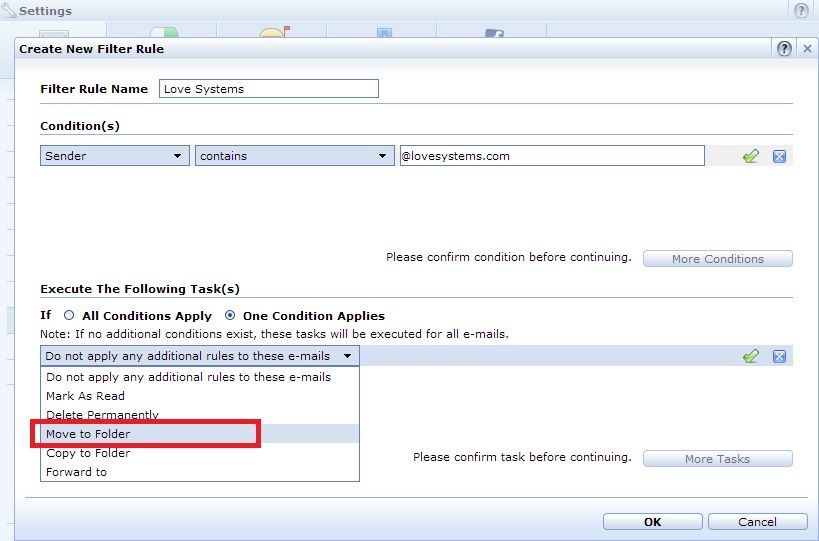Image resolution: width=819 pixels, height=541 pixels.
Task: Cancel the new filter rule
Action: pos(757,522)
